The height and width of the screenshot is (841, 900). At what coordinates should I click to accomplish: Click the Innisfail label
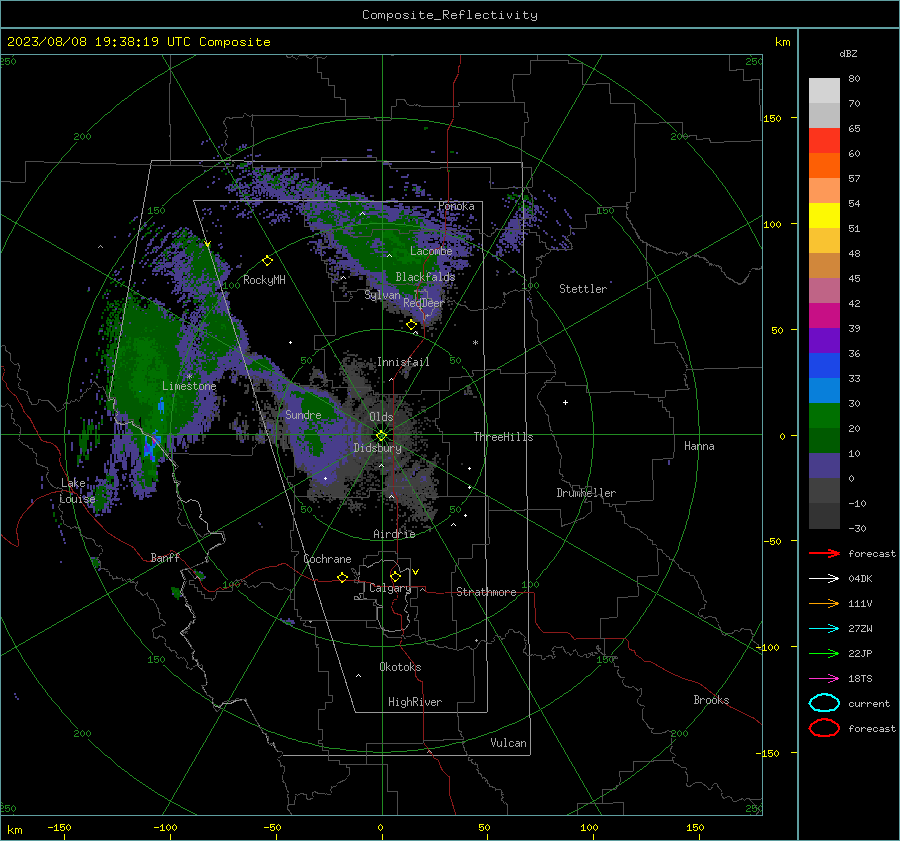coord(403,362)
